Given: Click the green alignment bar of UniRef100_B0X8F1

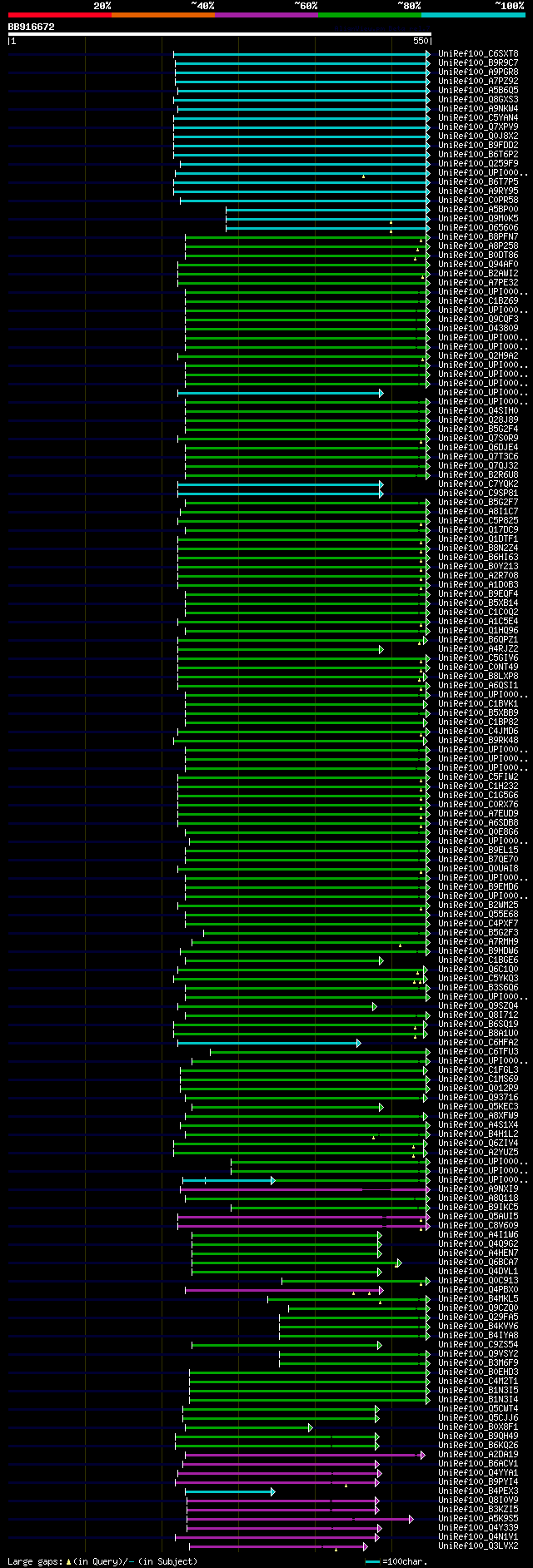Looking at the screenshot, I should (x=247, y=1427).
